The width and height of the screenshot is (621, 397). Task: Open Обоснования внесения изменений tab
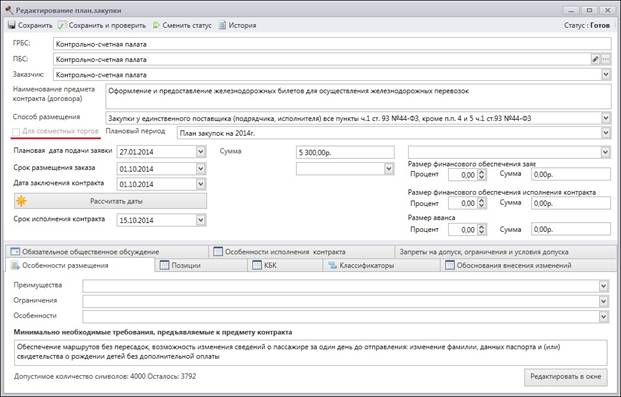pyautogui.click(x=528, y=265)
